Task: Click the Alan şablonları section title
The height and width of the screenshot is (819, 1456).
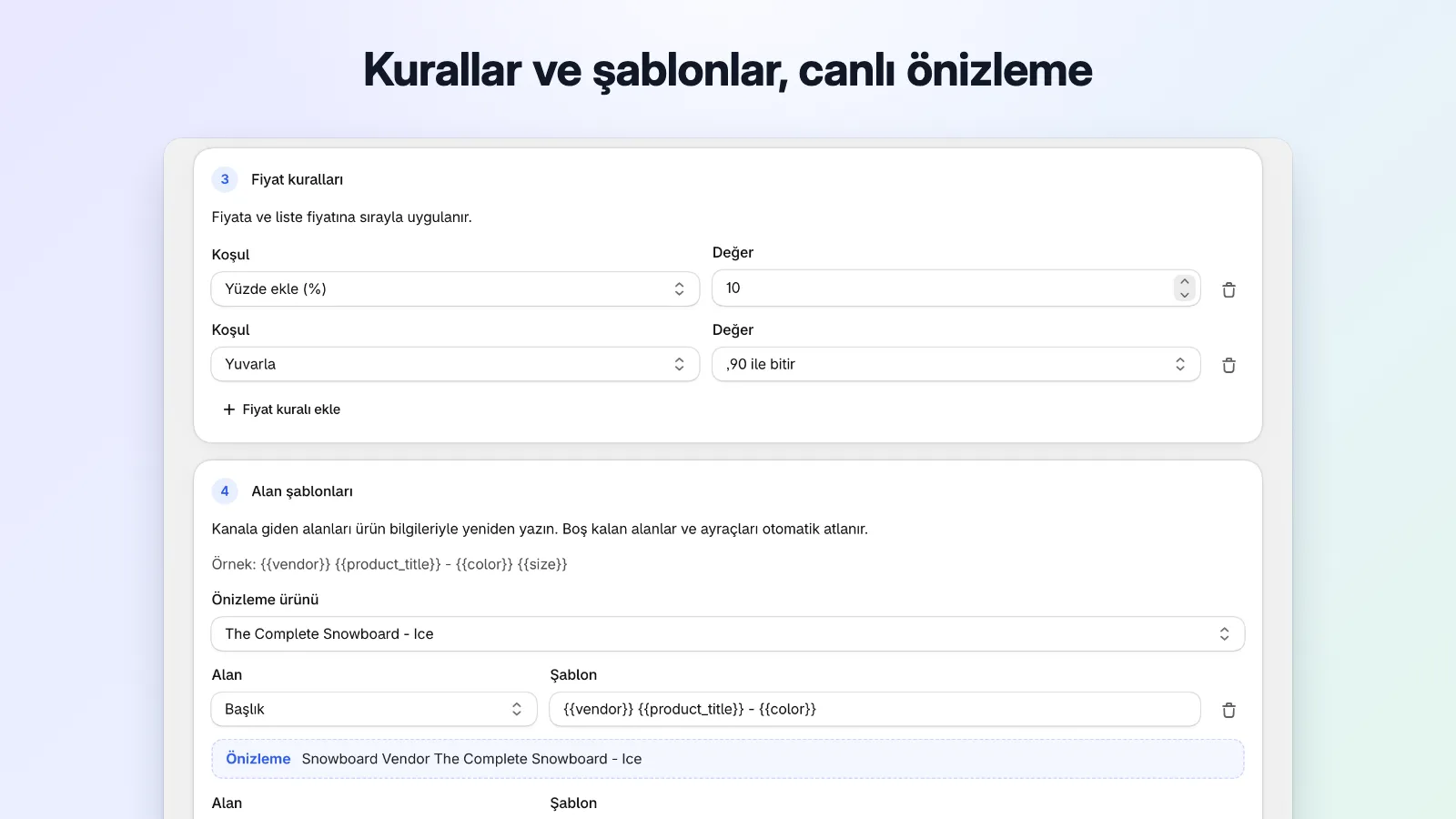Action: (302, 491)
